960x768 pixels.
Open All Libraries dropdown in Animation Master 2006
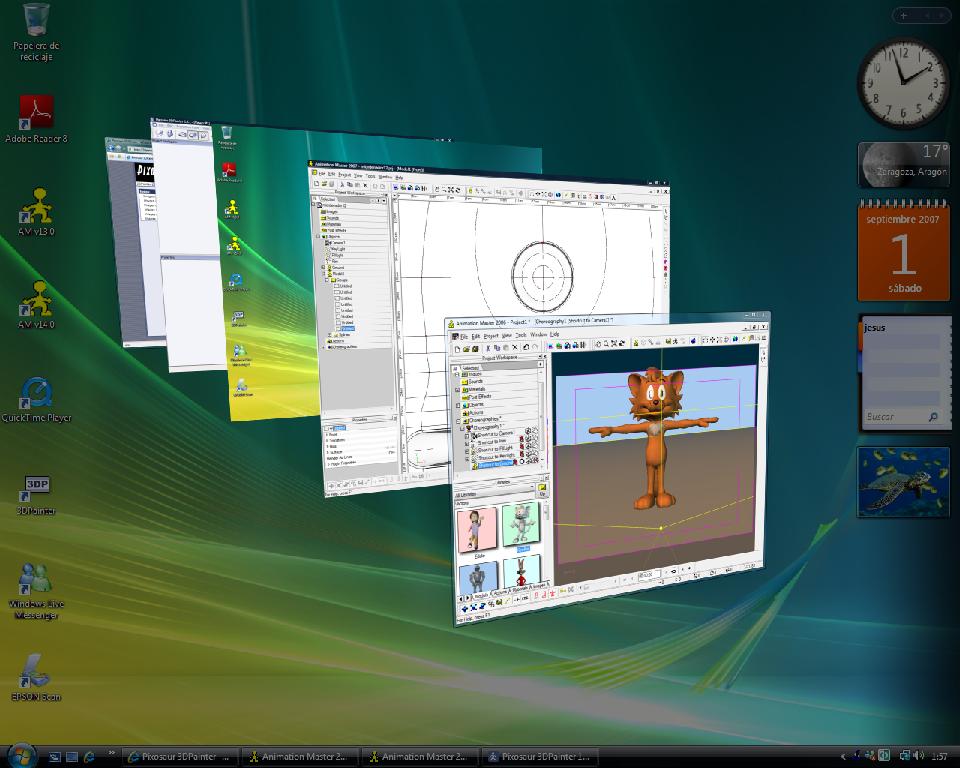(496, 492)
